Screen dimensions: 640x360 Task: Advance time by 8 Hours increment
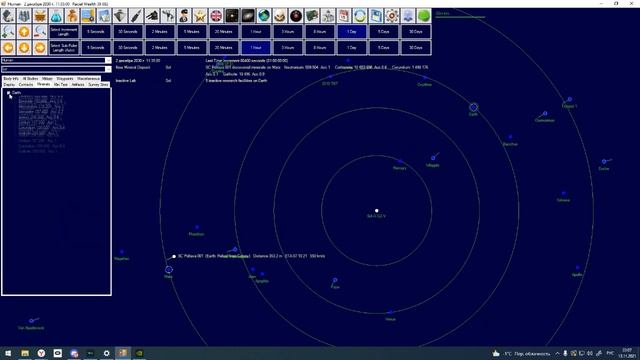[320, 31]
